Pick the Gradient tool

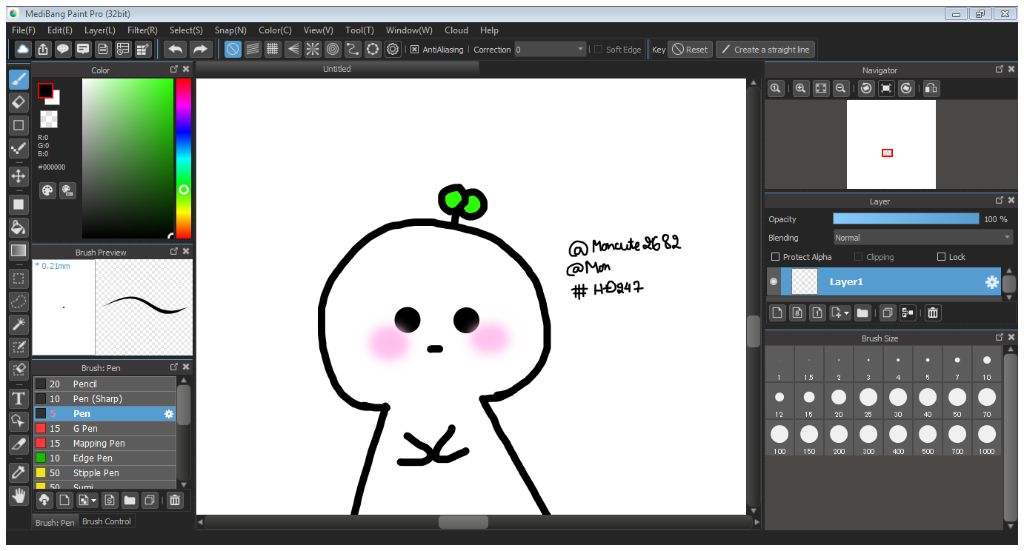click(x=18, y=251)
